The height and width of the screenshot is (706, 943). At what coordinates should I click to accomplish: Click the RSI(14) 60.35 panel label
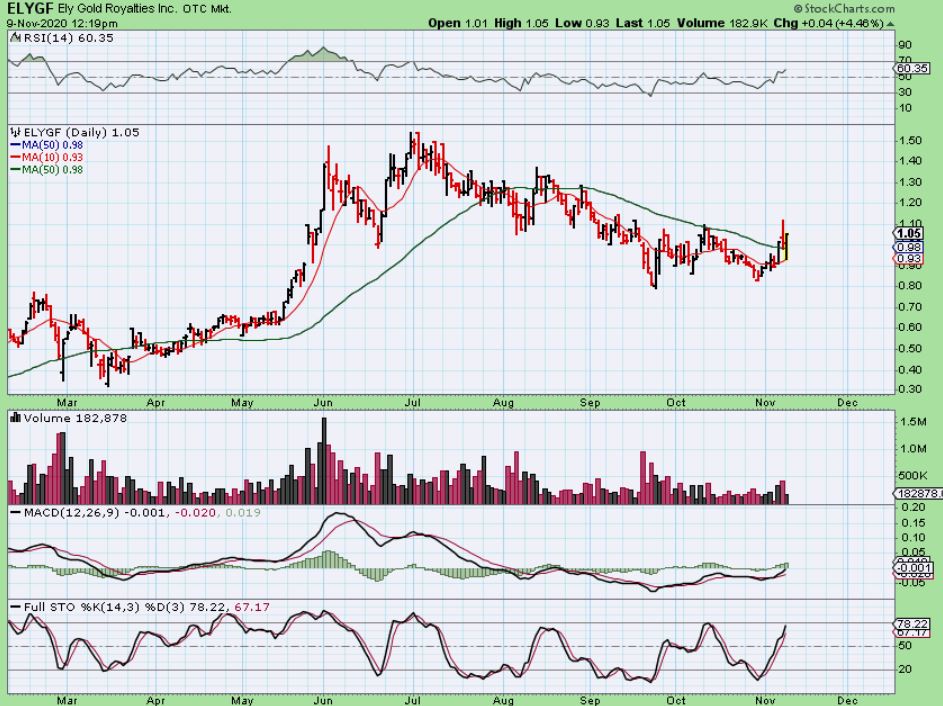(67, 38)
